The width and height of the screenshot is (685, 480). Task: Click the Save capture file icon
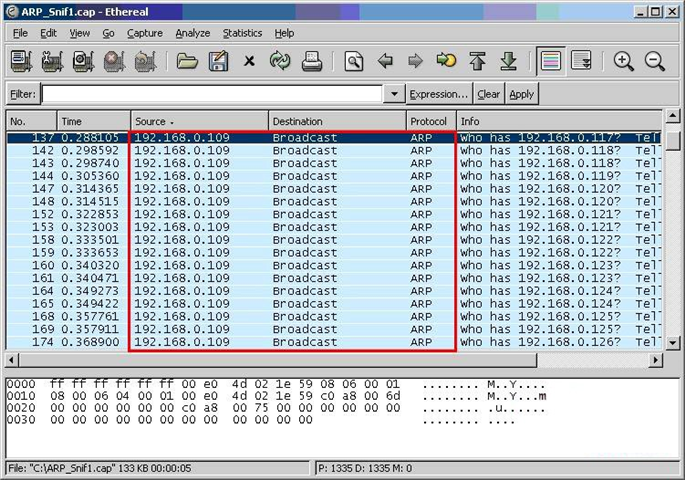click(x=217, y=62)
